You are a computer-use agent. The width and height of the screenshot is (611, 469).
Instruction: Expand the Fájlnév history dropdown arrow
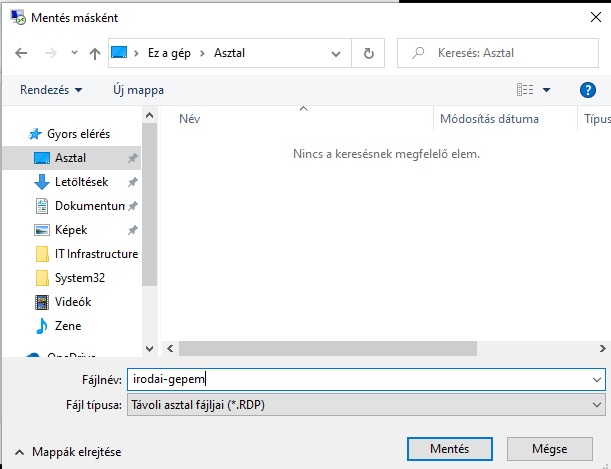tap(597, 380)
